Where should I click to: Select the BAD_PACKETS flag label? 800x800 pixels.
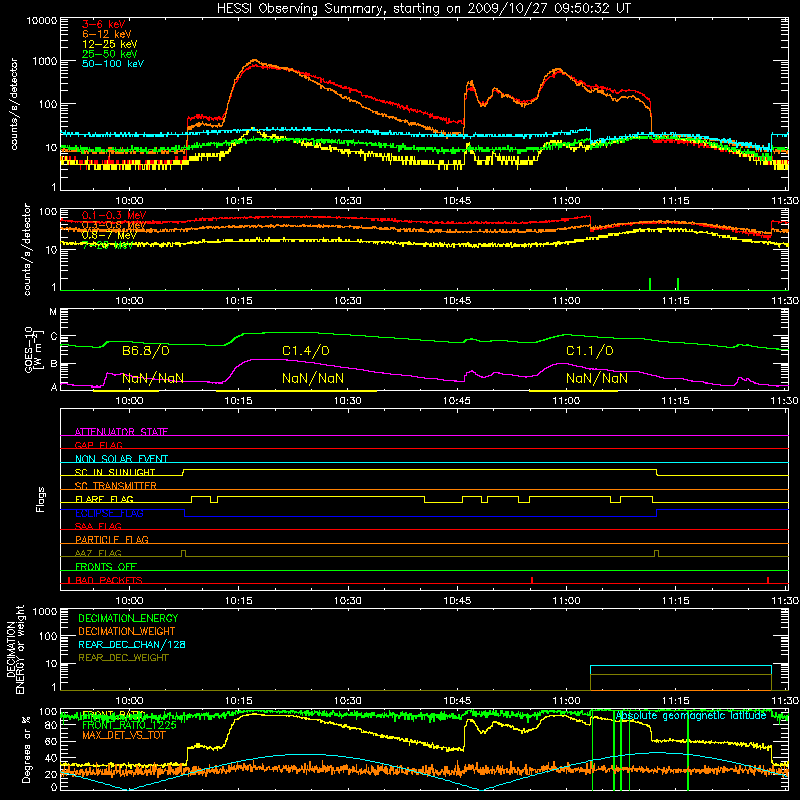pos(109,580)
